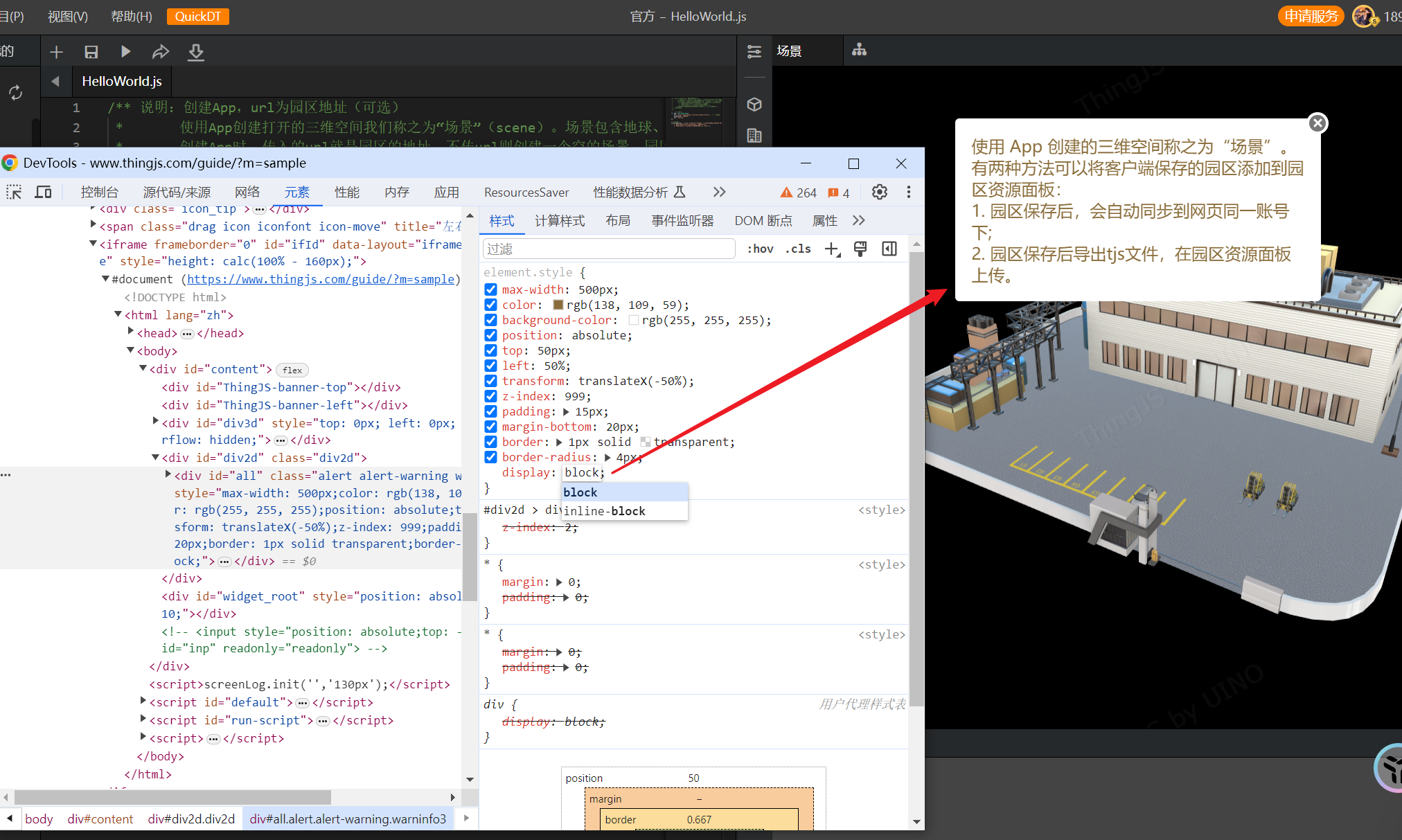Click the three dots beside the selected div#all row

(6, 475)
